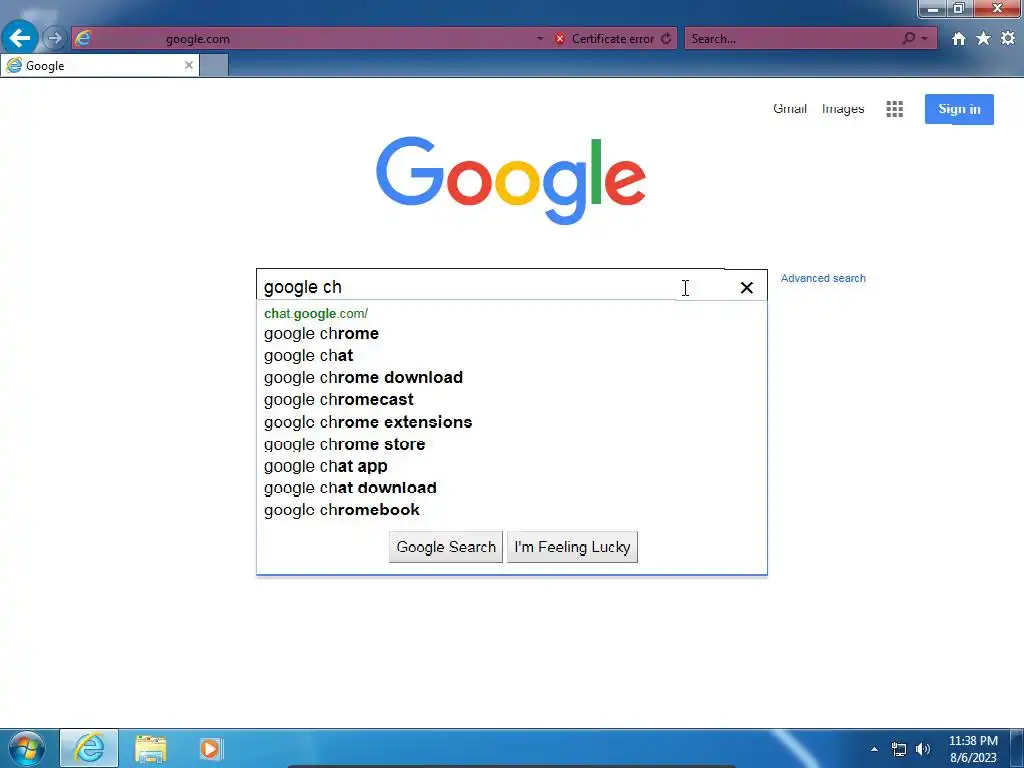Open the Windows Start menu orb
The width and height of the screenshot is (1024, 768).
[x=27, y=748]
